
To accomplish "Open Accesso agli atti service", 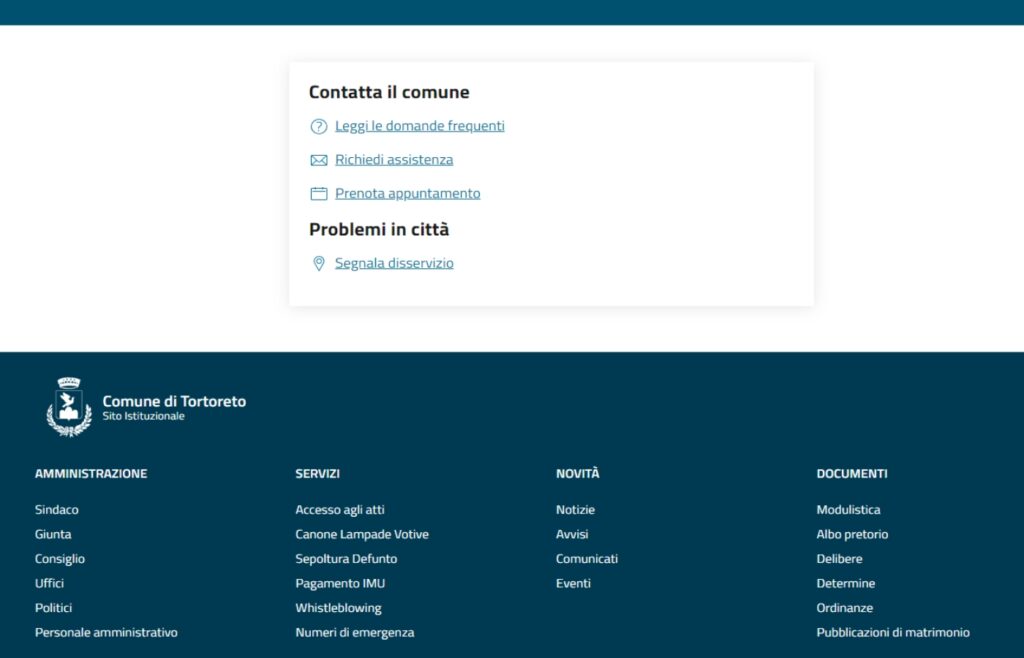I will (339, 510).
